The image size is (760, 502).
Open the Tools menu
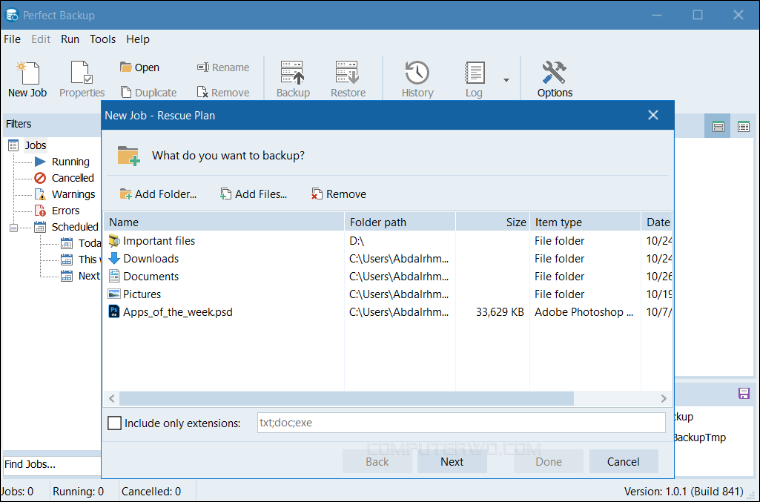(x=102, y=39)
